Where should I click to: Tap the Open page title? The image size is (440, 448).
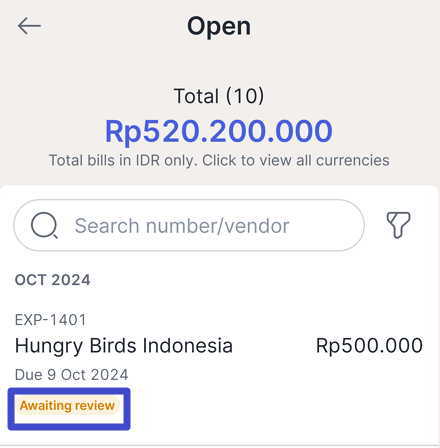[x=219, y=26]
